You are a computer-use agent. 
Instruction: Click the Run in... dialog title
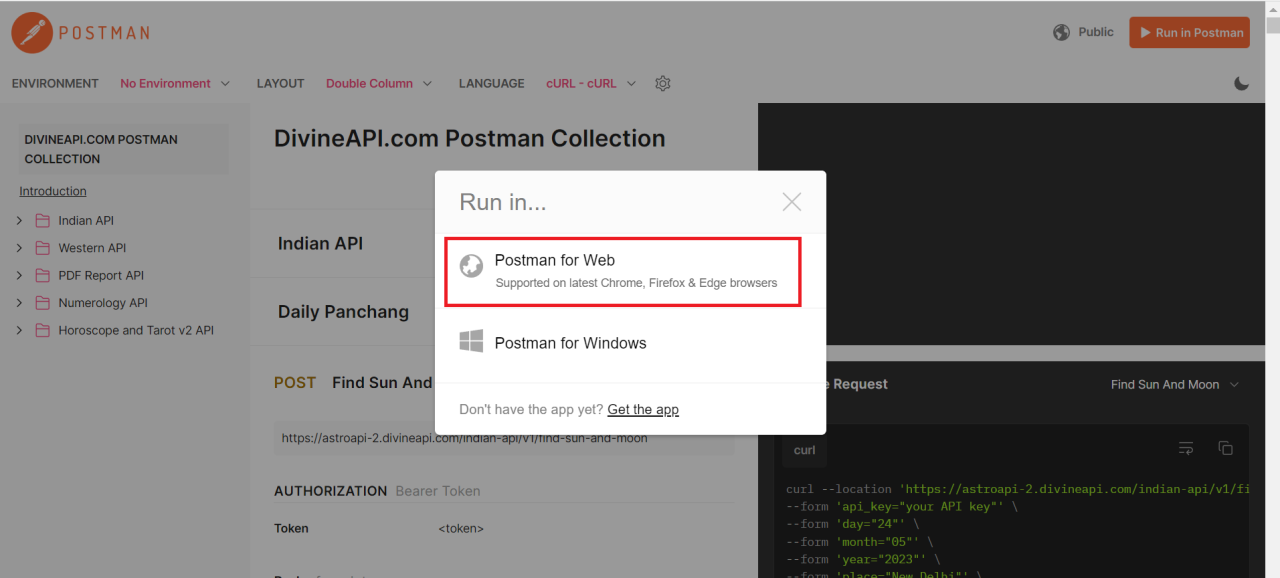tap(503, 202)
